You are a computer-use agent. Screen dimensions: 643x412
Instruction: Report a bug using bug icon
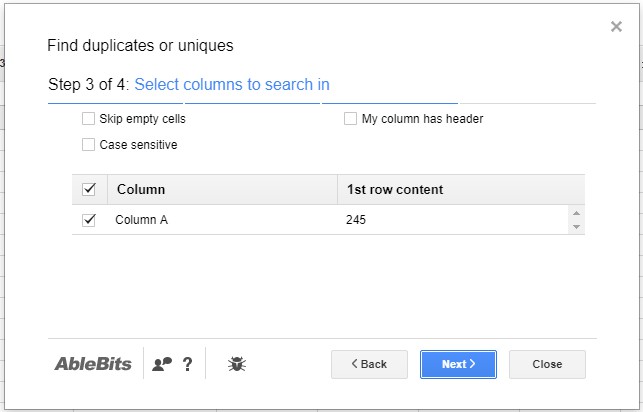(237, 364)
